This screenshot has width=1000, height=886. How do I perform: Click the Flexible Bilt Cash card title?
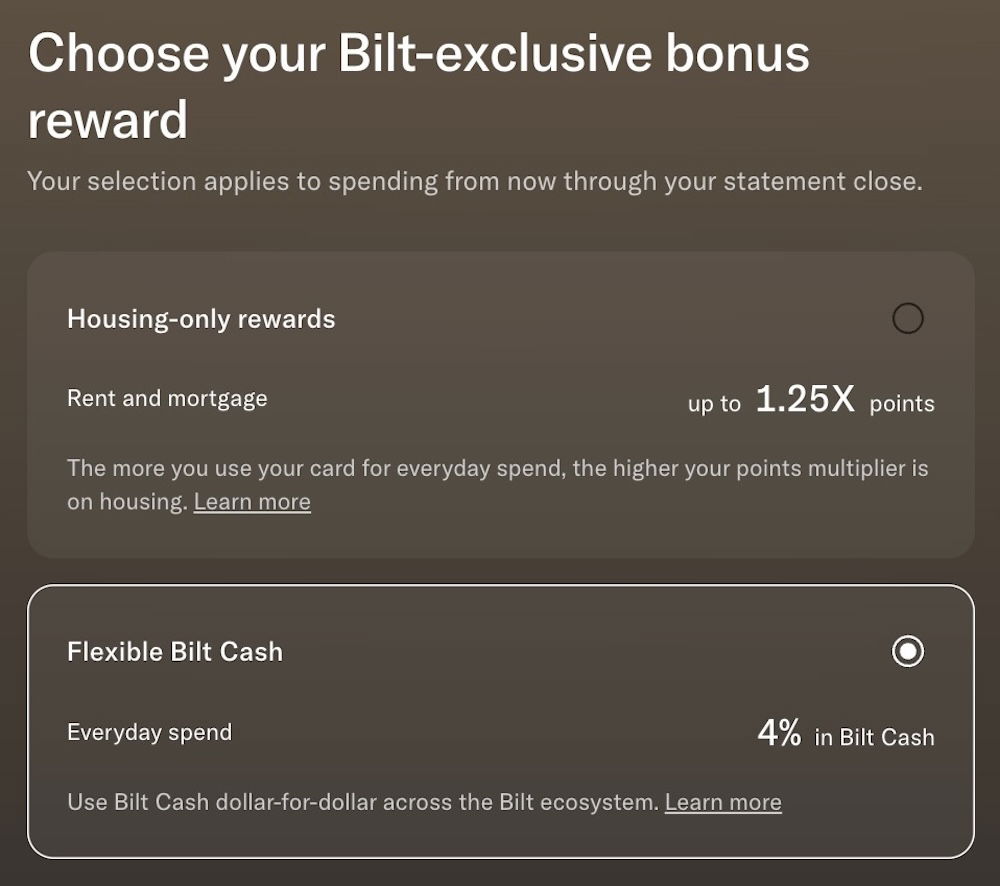point(175,652)
